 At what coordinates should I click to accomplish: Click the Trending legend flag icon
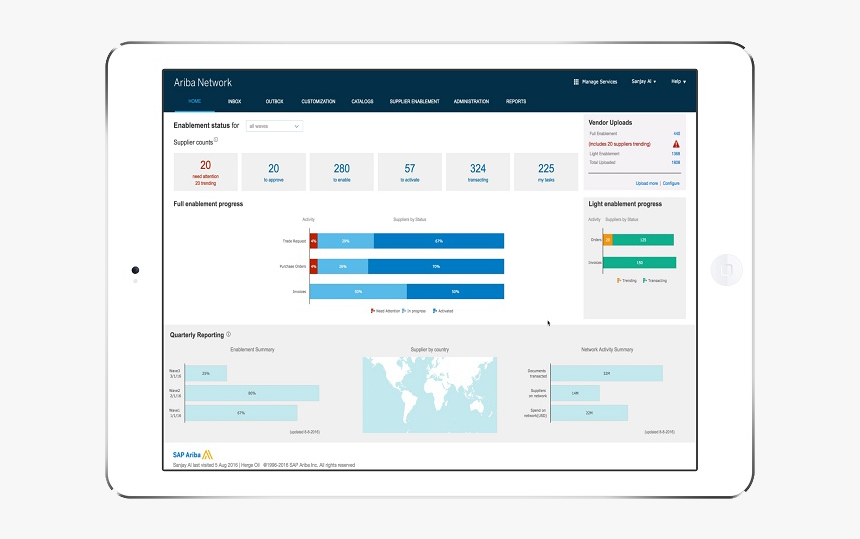click(619, 280)
